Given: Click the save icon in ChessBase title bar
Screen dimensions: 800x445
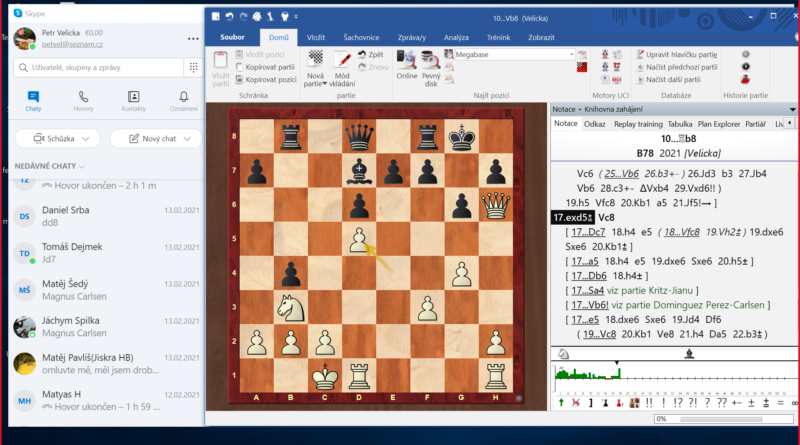Looking at the screenshot, I should point(216,17).
